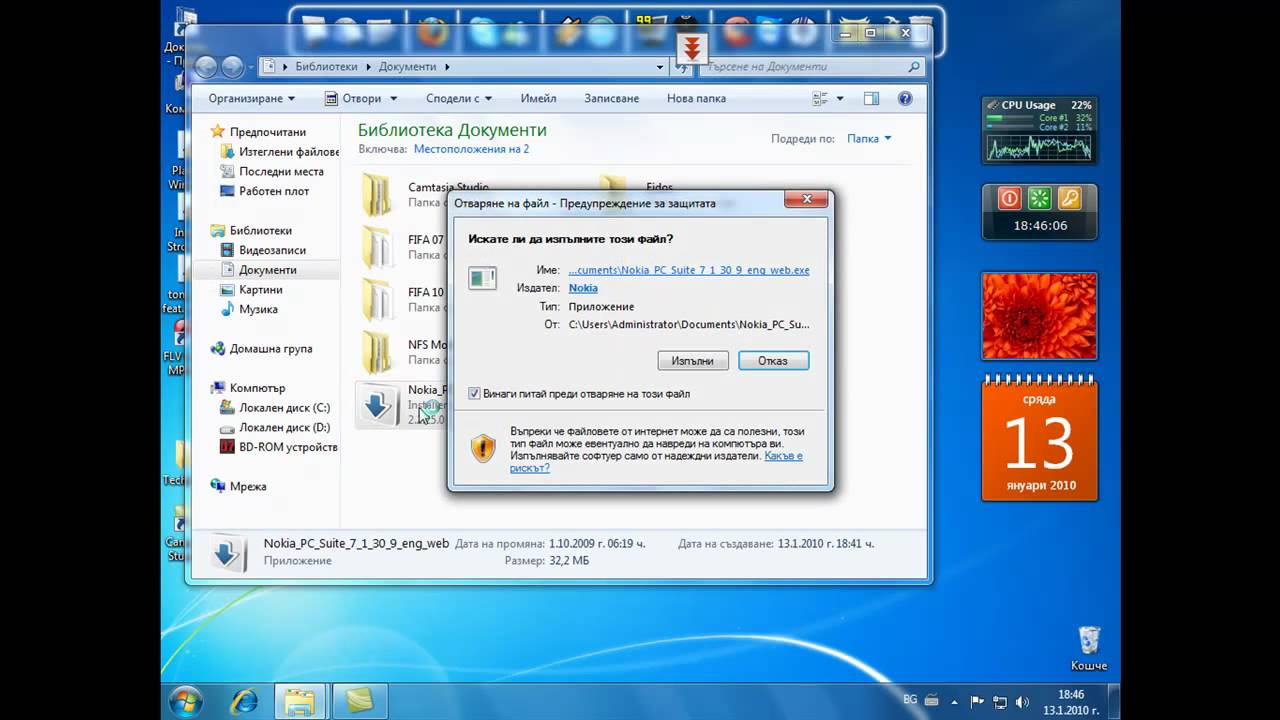The height and width of the screenshot is (720, 1280).
Task: Click the Explorer forward arrow button
Action: [232, 67]
